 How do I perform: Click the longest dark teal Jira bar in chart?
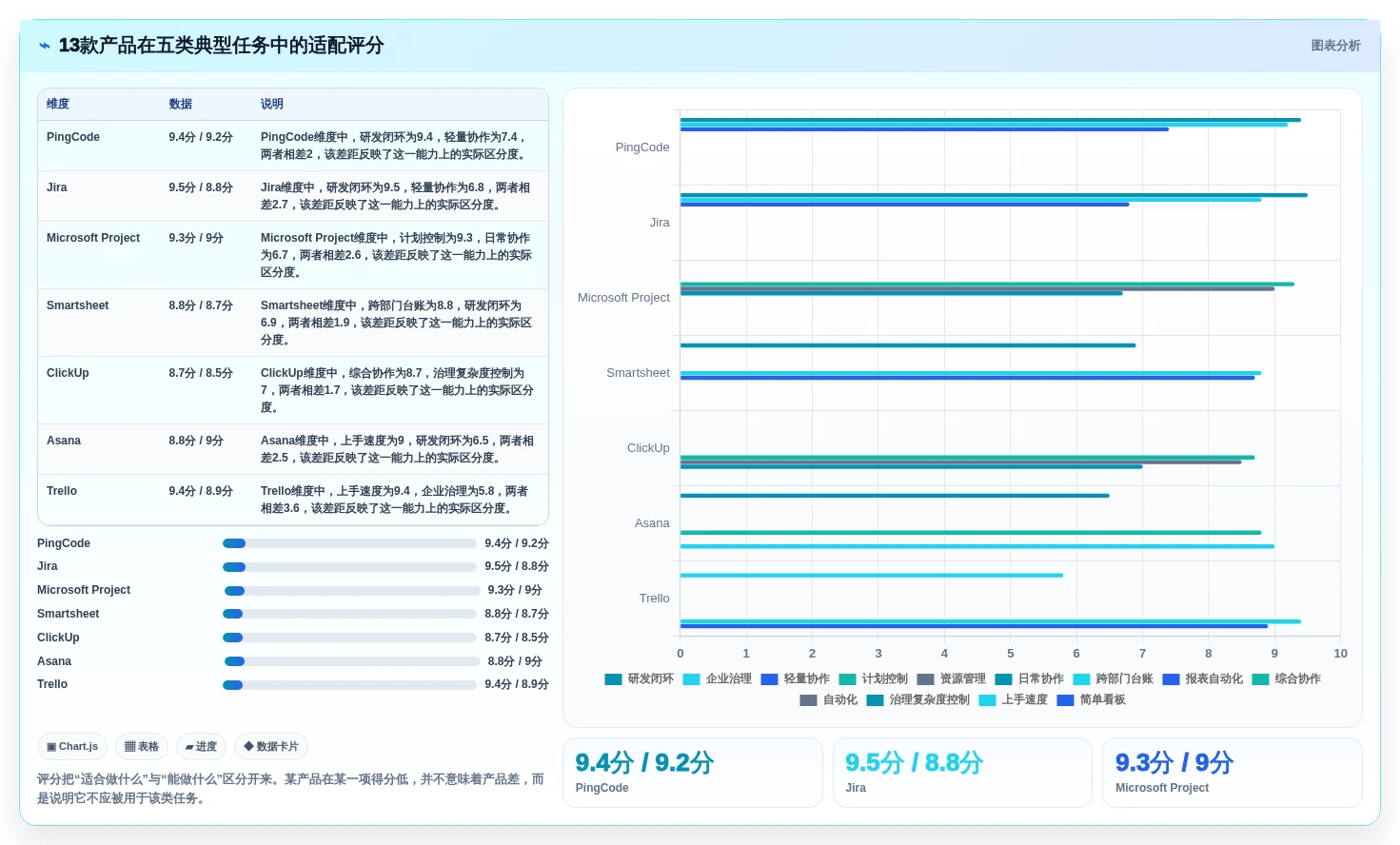tap(994, 195)
